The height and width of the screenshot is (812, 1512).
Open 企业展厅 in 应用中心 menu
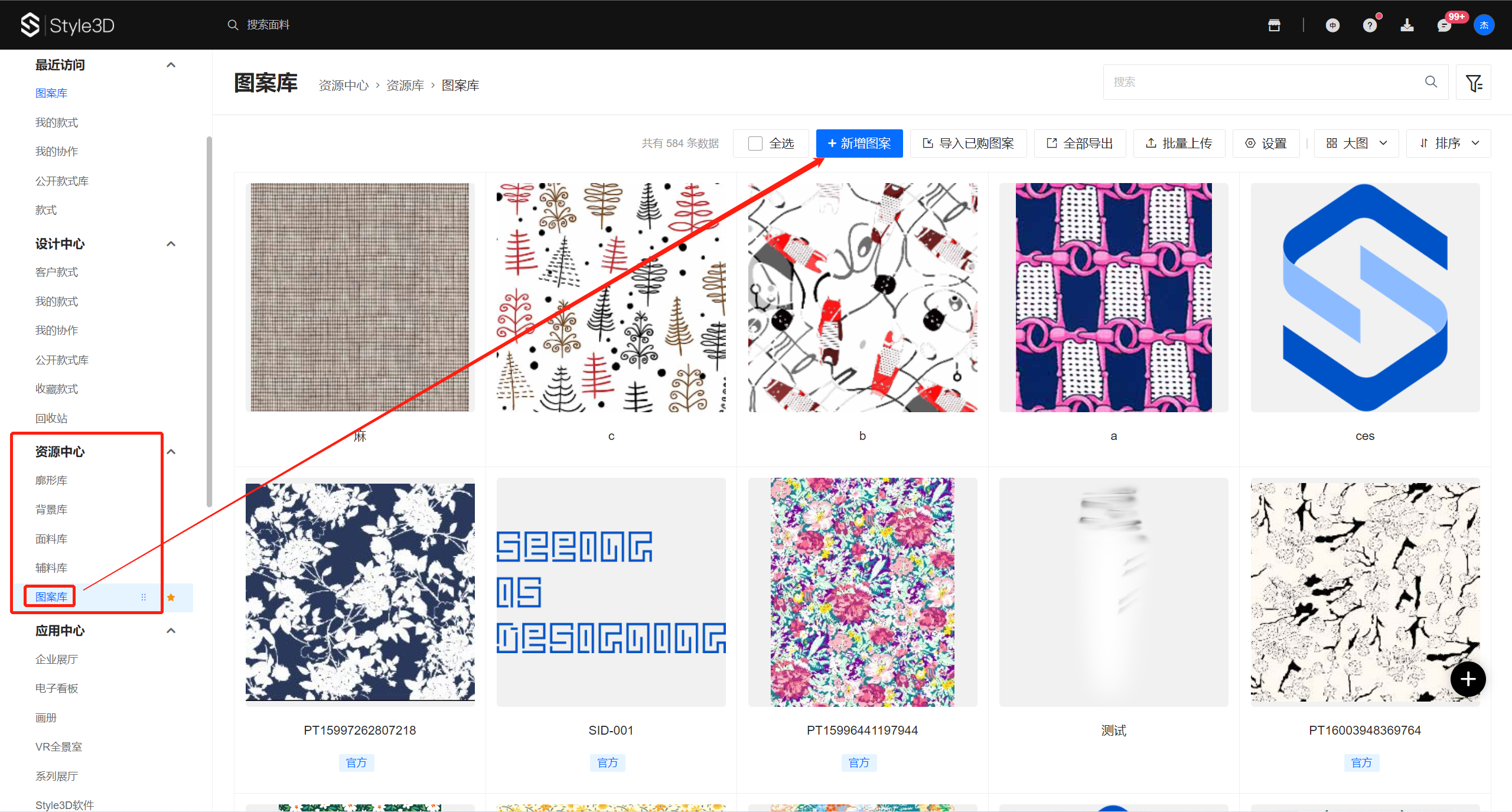(57, 659)
